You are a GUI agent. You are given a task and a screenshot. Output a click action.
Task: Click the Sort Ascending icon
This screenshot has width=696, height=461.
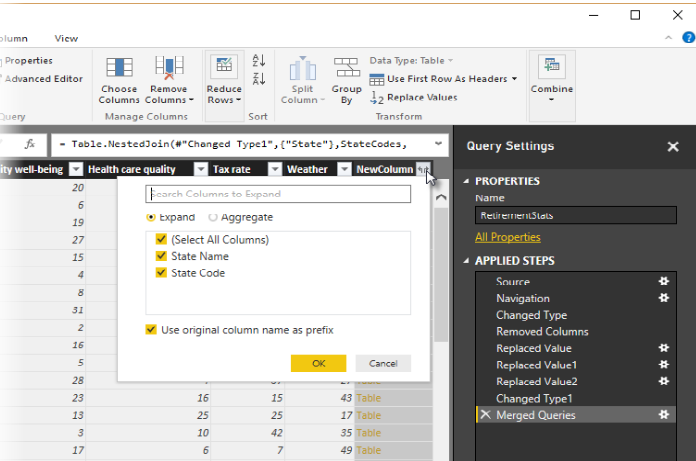click(x=260, y=61)
